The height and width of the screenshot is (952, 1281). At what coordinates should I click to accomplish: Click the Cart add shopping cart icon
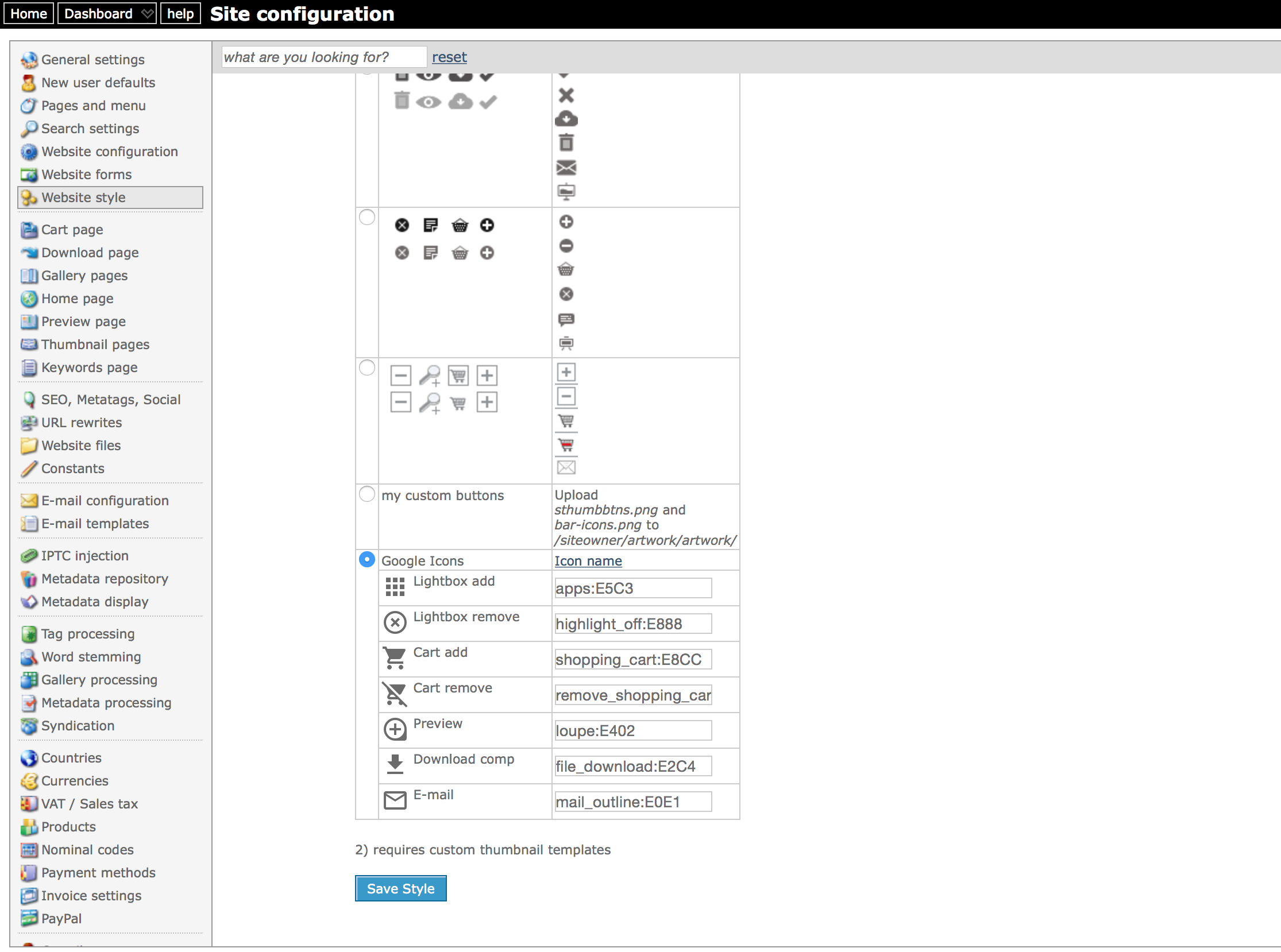click(x=395, y=657)
